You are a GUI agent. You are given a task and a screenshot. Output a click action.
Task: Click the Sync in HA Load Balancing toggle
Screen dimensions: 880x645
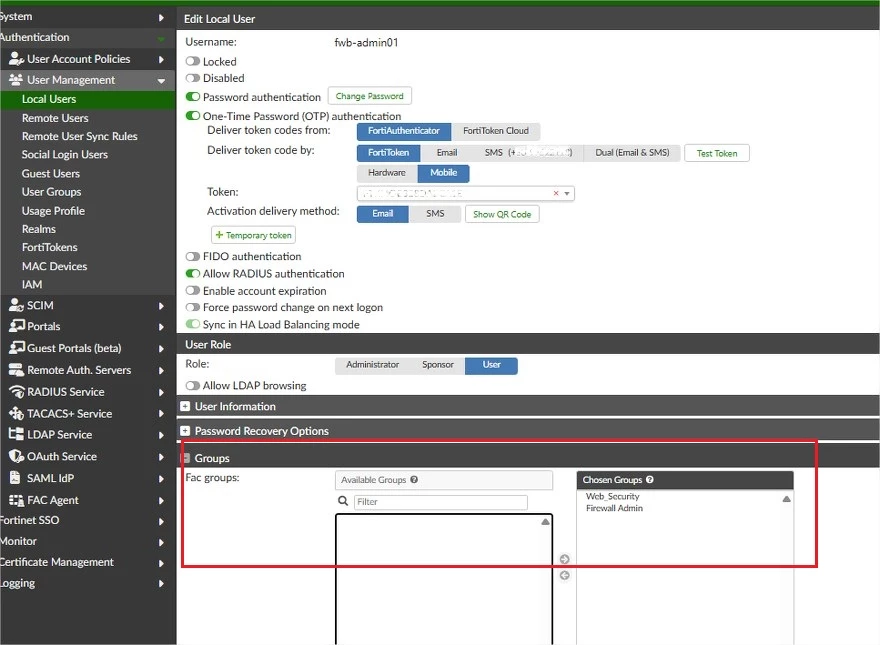(x=192, y=324)
